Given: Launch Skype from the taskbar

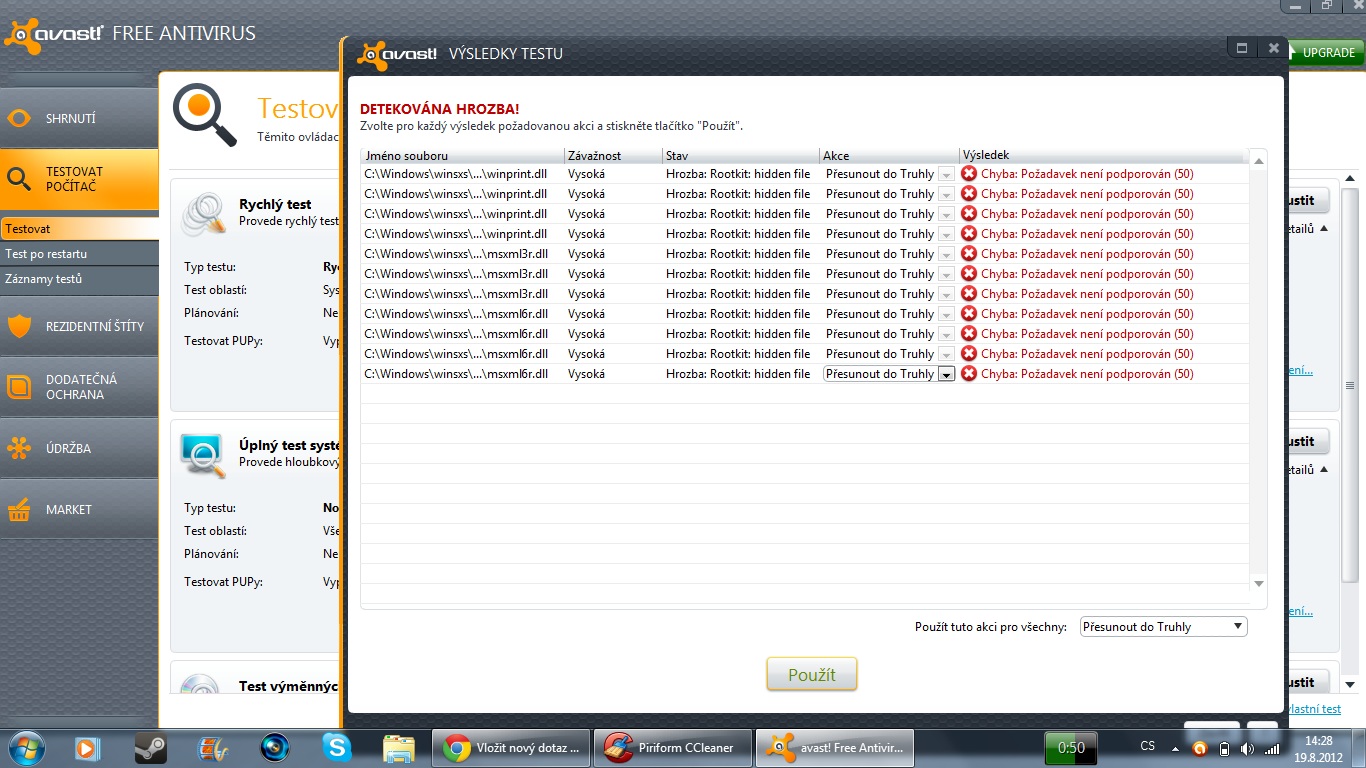Looking at the screenshot, I should pyautogui.click(x=337, y=747).
